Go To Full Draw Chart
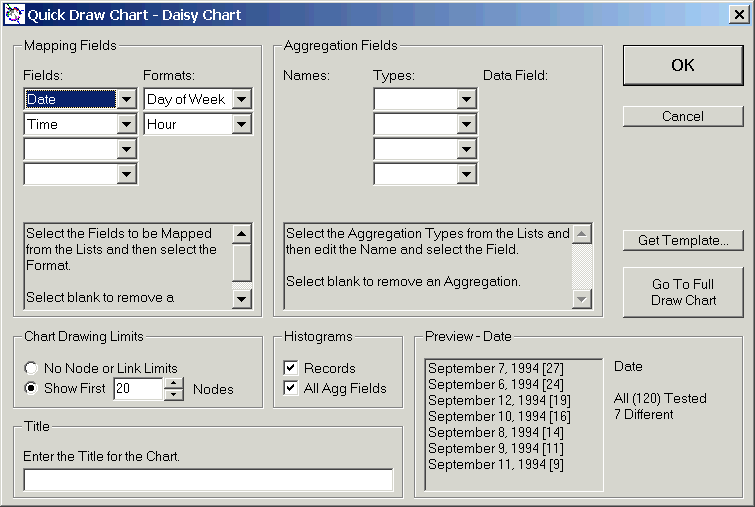This screenshot has width=755, height=507. (682, 292)
